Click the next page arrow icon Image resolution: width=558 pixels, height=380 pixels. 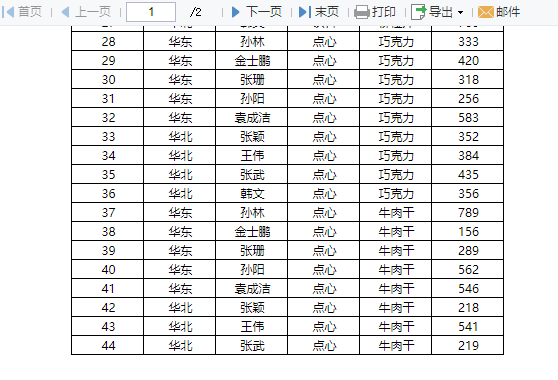235,12
